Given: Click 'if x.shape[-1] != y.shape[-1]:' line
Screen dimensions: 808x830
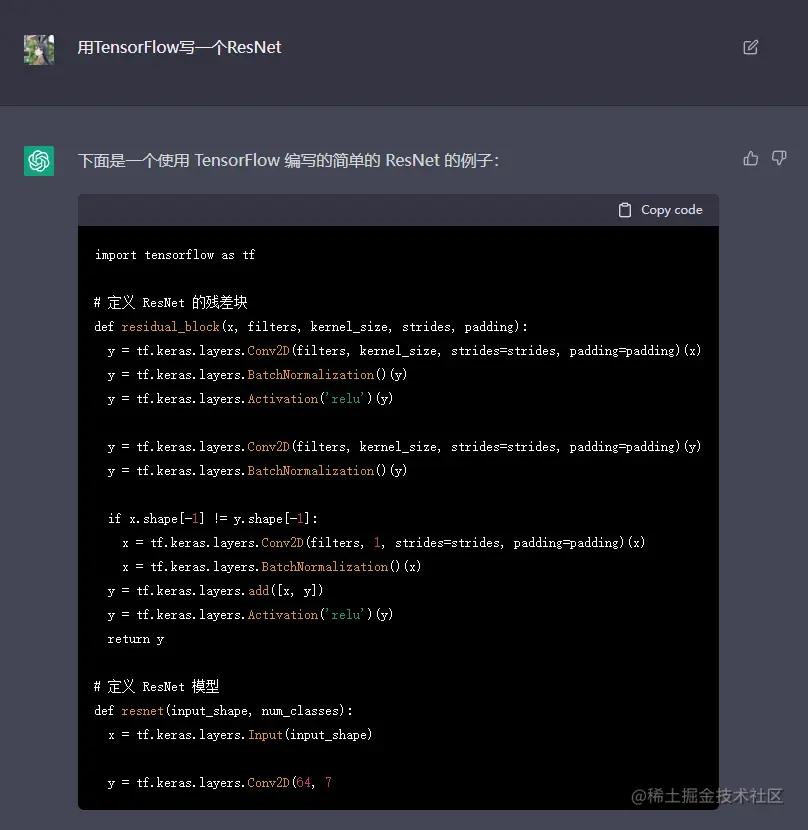Looking at the screenshot, I should tap(213, 519).
